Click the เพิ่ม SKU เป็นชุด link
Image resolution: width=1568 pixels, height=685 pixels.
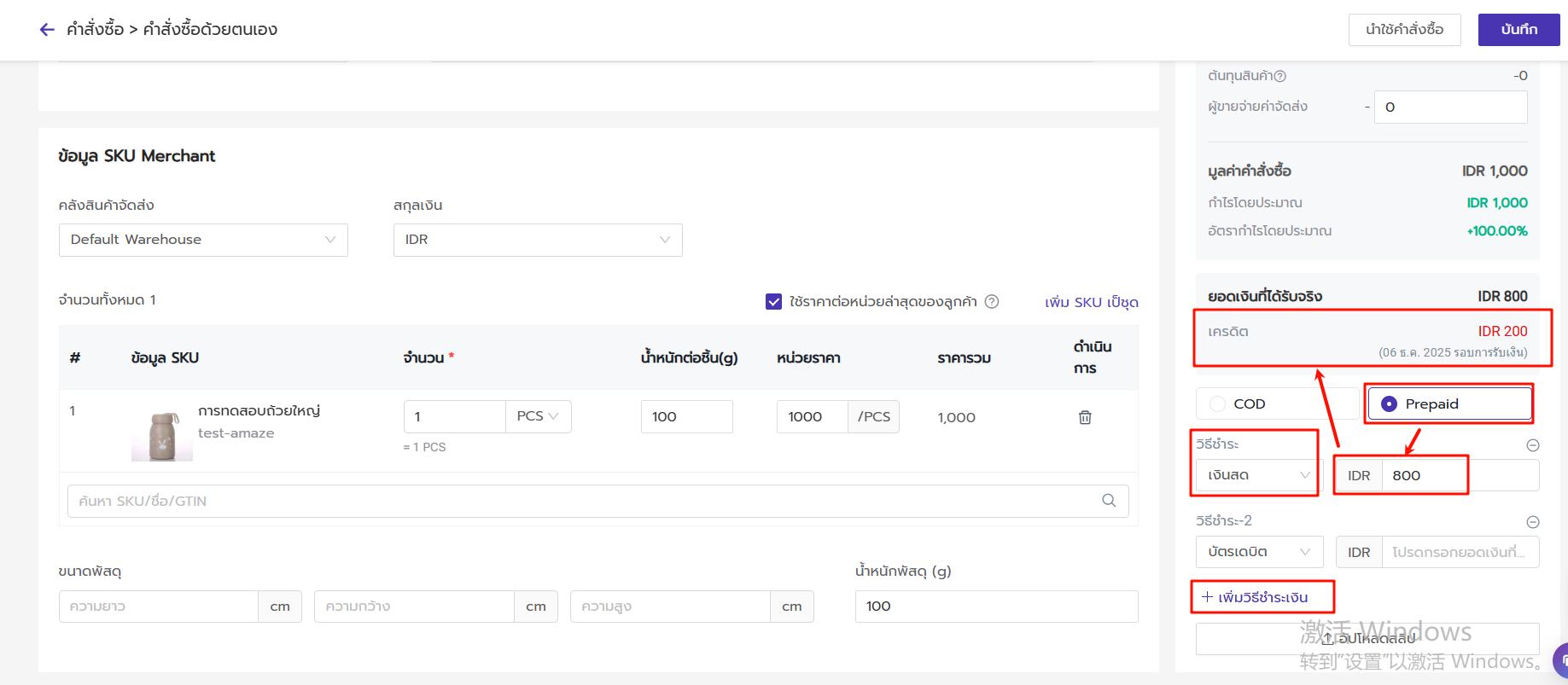pyautogui.click(x=1091, y=302)
